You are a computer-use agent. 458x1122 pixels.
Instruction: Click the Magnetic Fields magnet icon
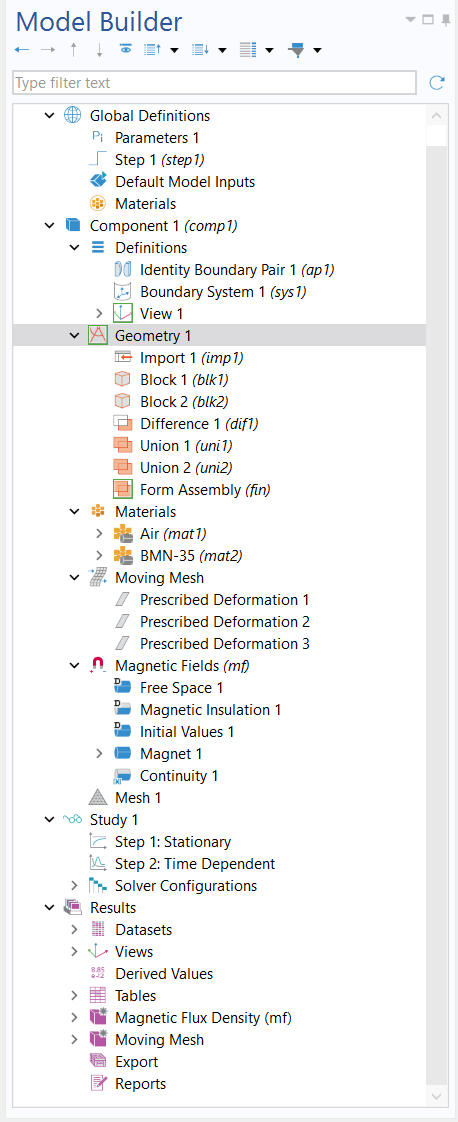click(x=97, y=665)
